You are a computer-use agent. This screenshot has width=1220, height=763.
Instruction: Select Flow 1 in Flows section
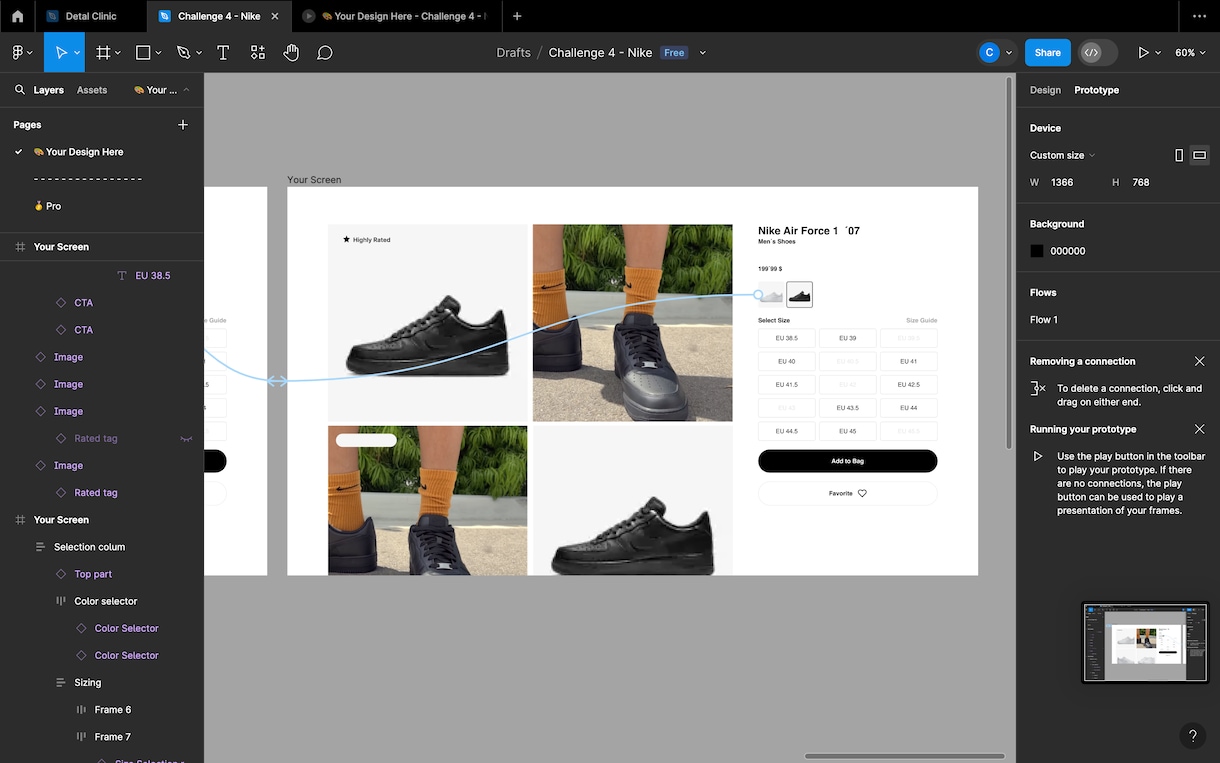point(1044,320)
